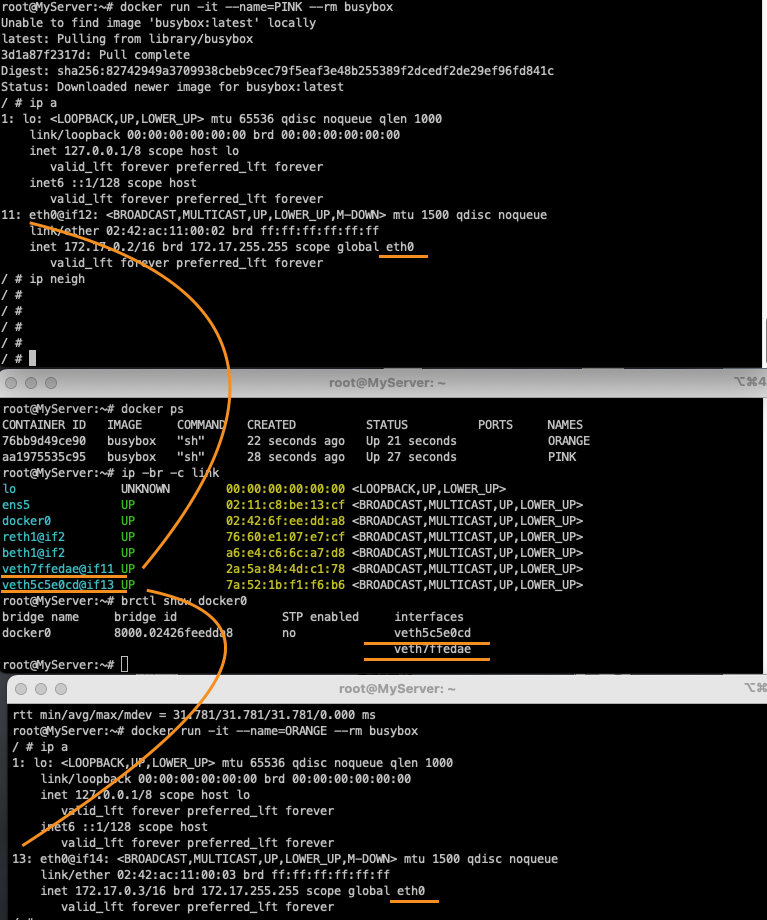Click the 'Up 21 seconds' status
Image resolution: width=767 pixels, height=920 pixels.
[x=411, y=441]
